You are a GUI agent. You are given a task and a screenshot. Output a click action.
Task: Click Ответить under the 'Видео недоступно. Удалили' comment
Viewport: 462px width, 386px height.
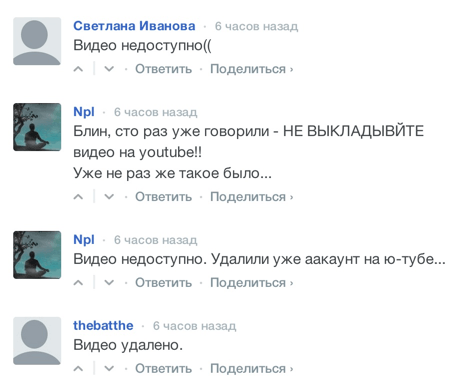coord(163,283)
